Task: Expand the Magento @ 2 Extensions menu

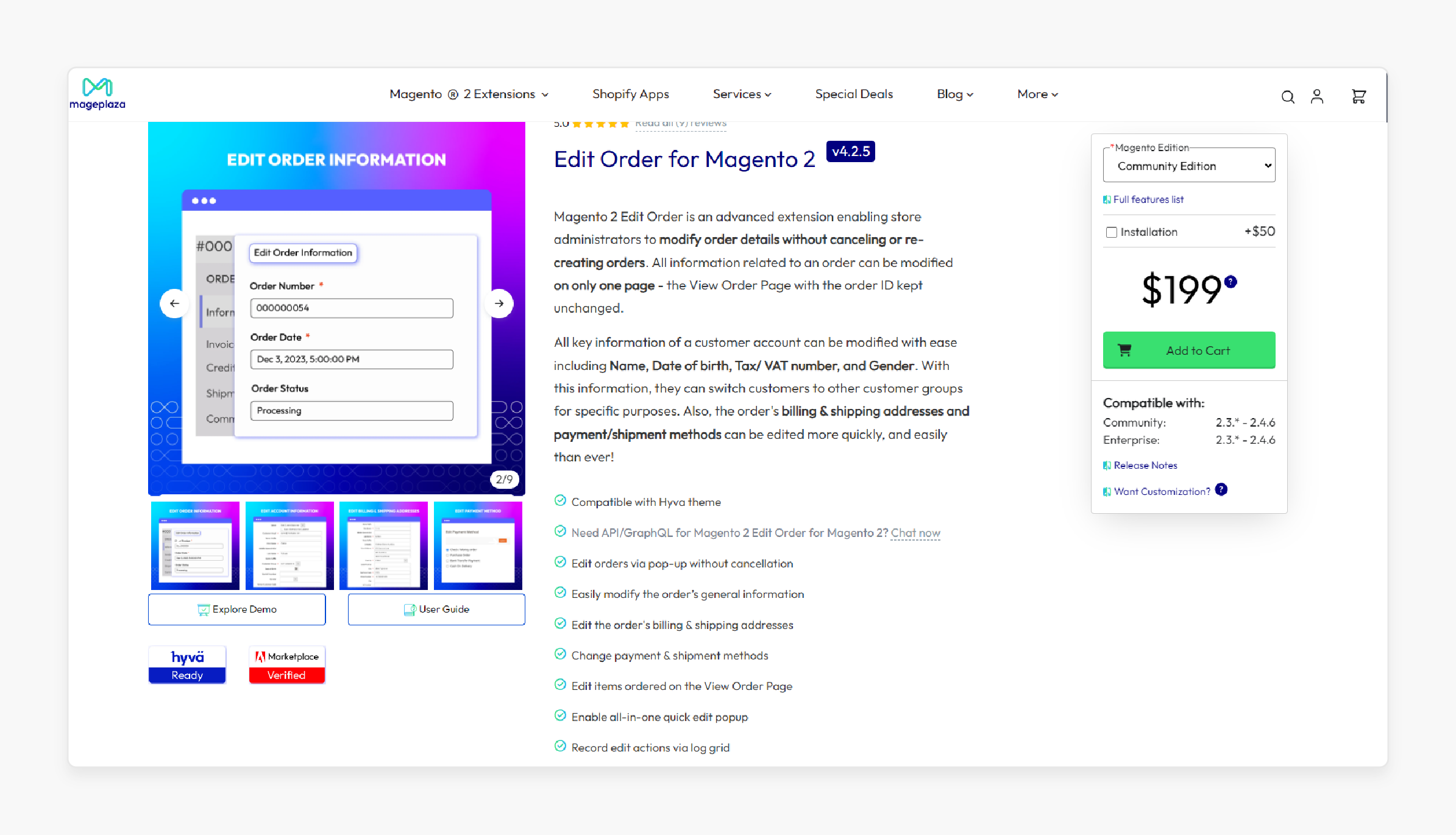Action: 468,94
